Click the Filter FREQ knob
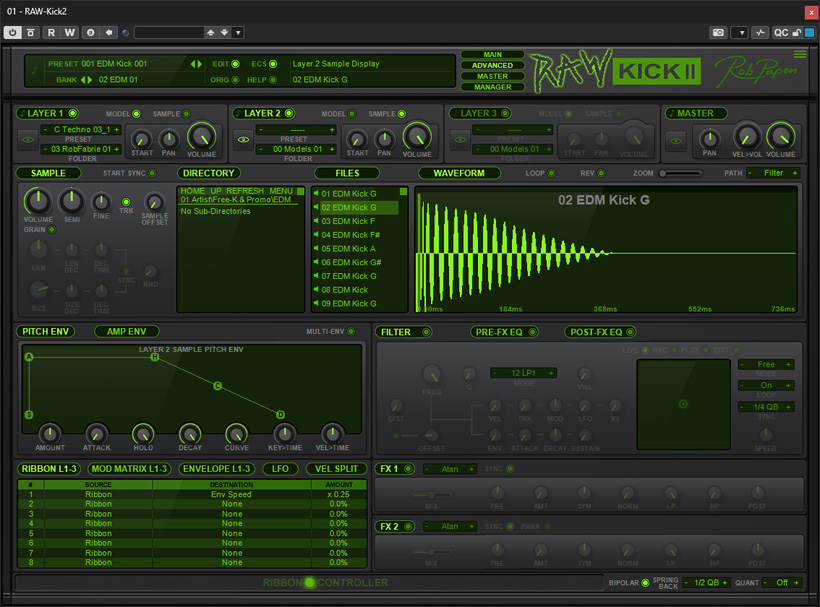This screenshot has width=820, height=607. pyautogui.click(x=431, y=374)
